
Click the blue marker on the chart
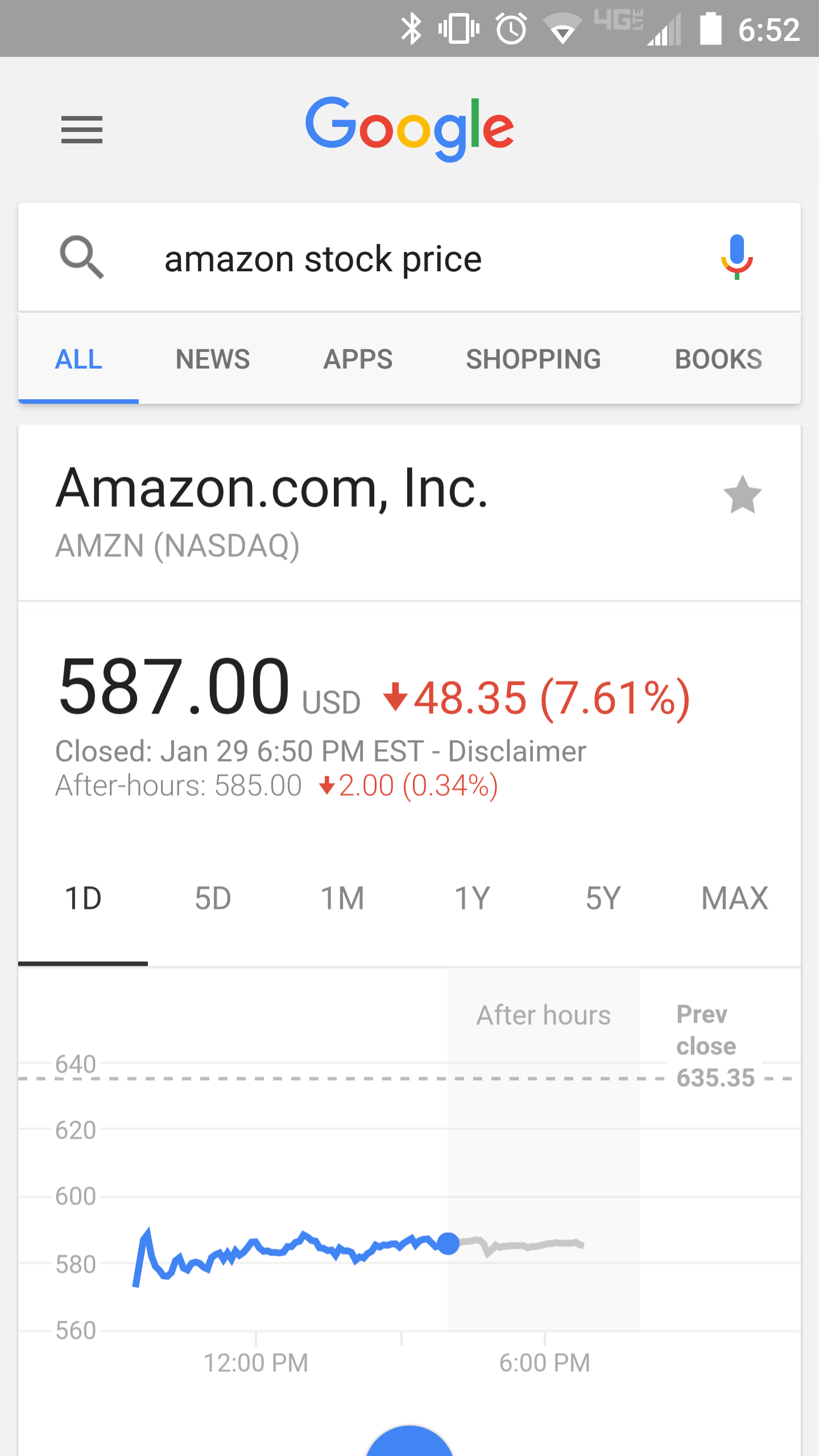tap(448, 1243)
